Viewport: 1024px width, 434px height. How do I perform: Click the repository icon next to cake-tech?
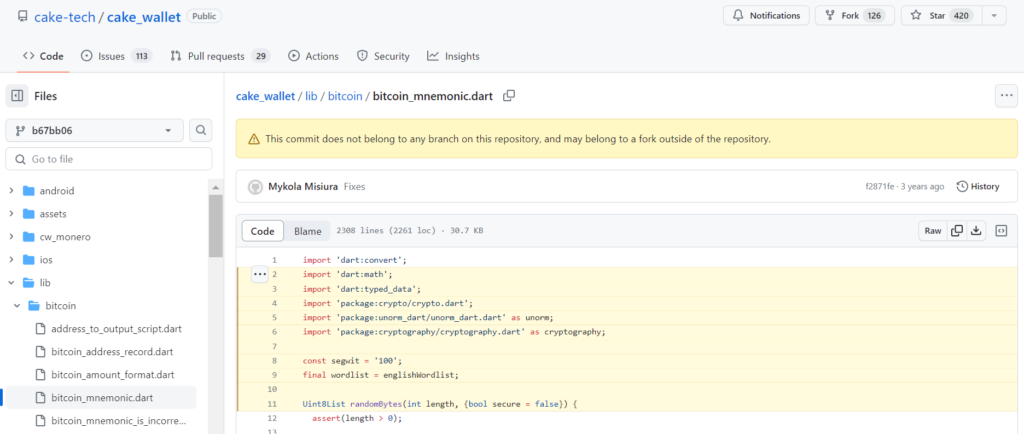coord(23,17)
